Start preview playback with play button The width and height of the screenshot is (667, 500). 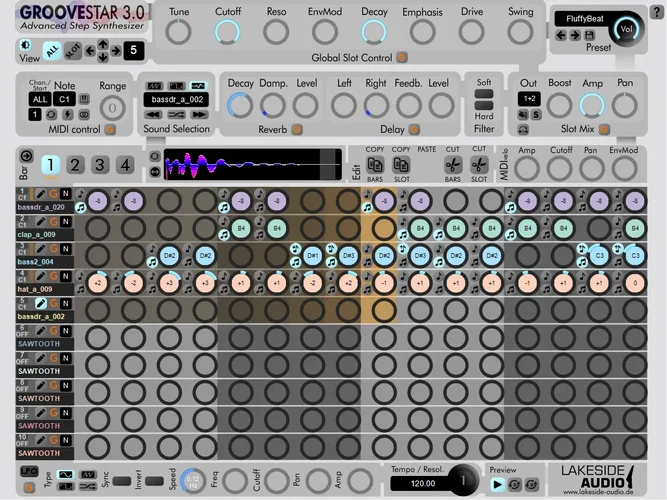coord(497,484)
